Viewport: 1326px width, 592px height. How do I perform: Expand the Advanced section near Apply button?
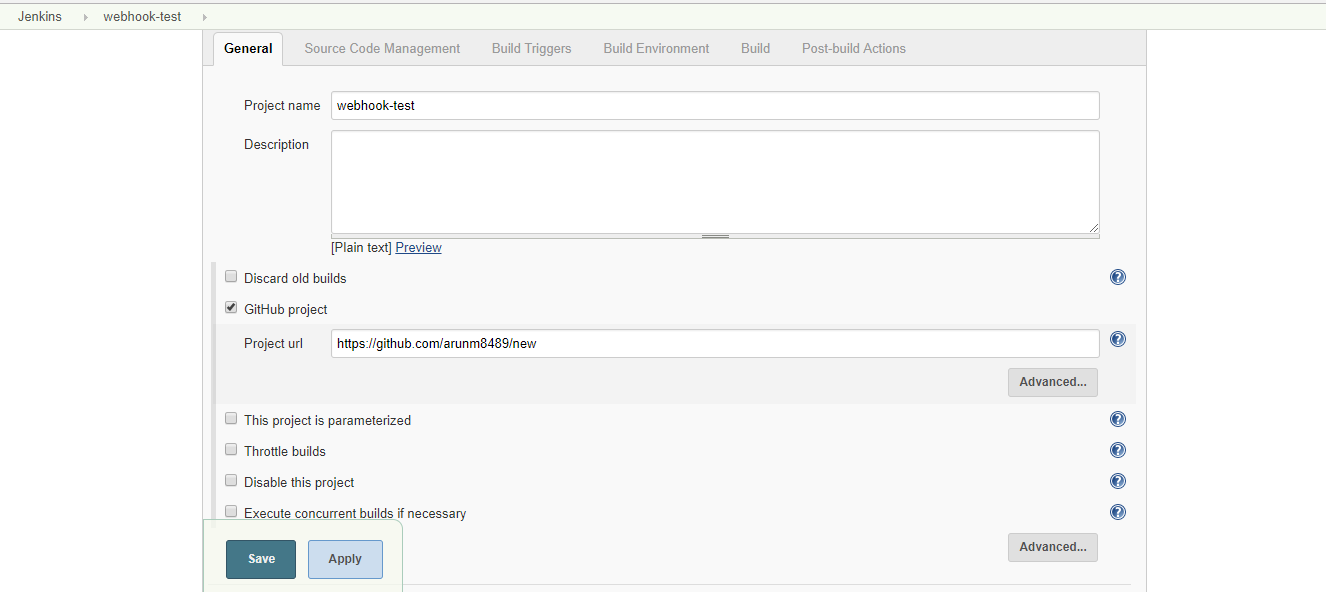click(x=1052, y=547)
